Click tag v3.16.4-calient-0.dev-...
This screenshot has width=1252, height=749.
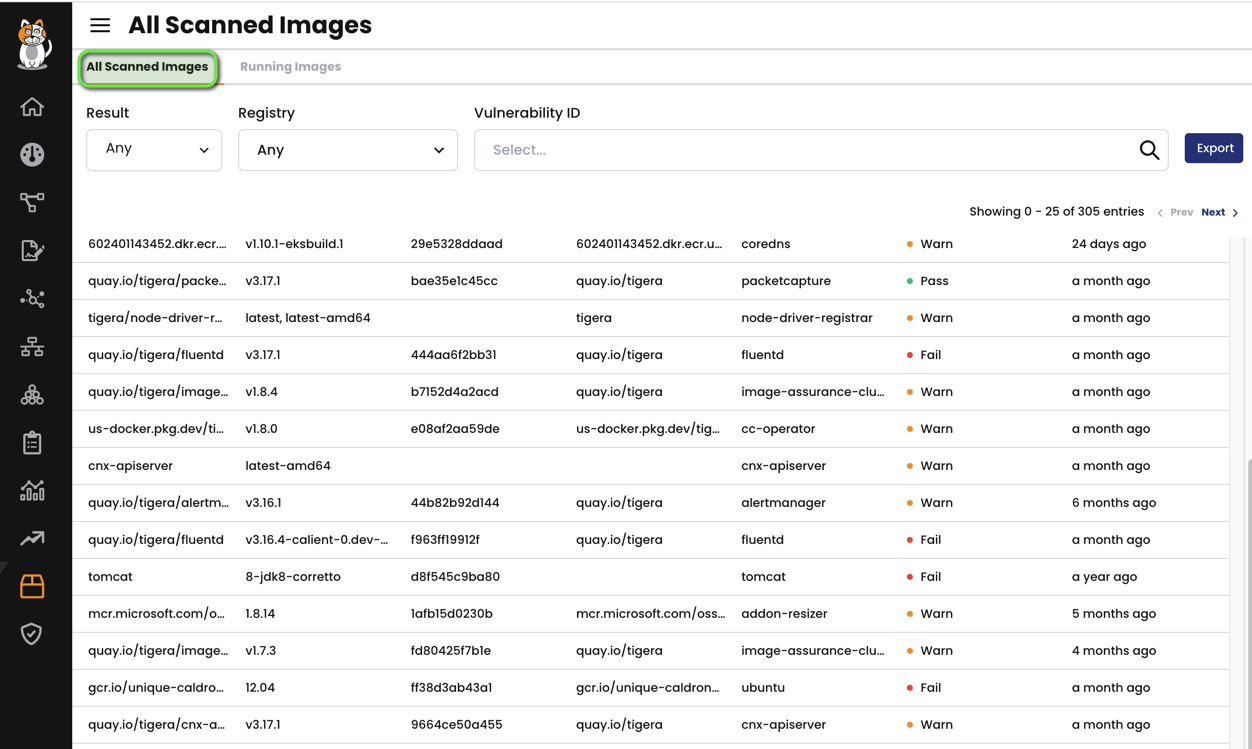coord(316,540)
